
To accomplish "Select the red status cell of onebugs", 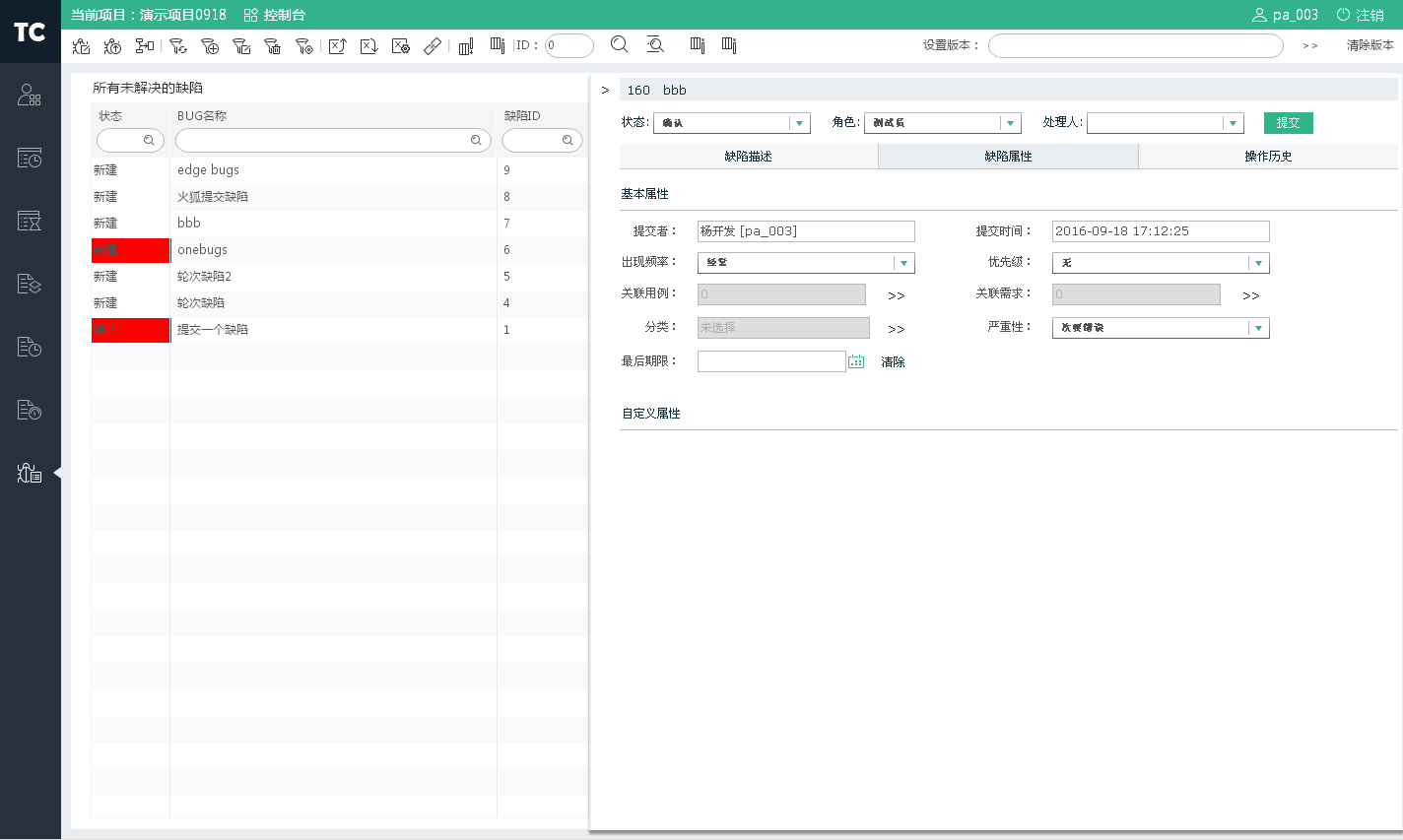I will (x=130, y=250).
